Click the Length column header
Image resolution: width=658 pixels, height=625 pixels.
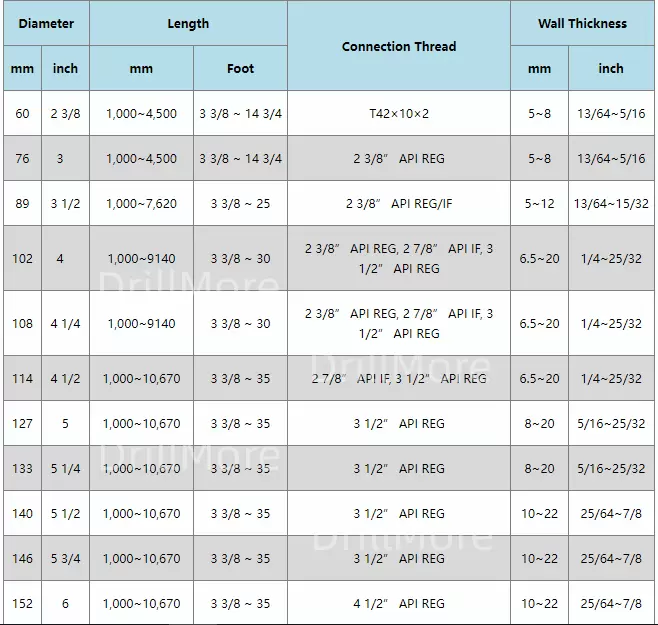pos(188,23)
